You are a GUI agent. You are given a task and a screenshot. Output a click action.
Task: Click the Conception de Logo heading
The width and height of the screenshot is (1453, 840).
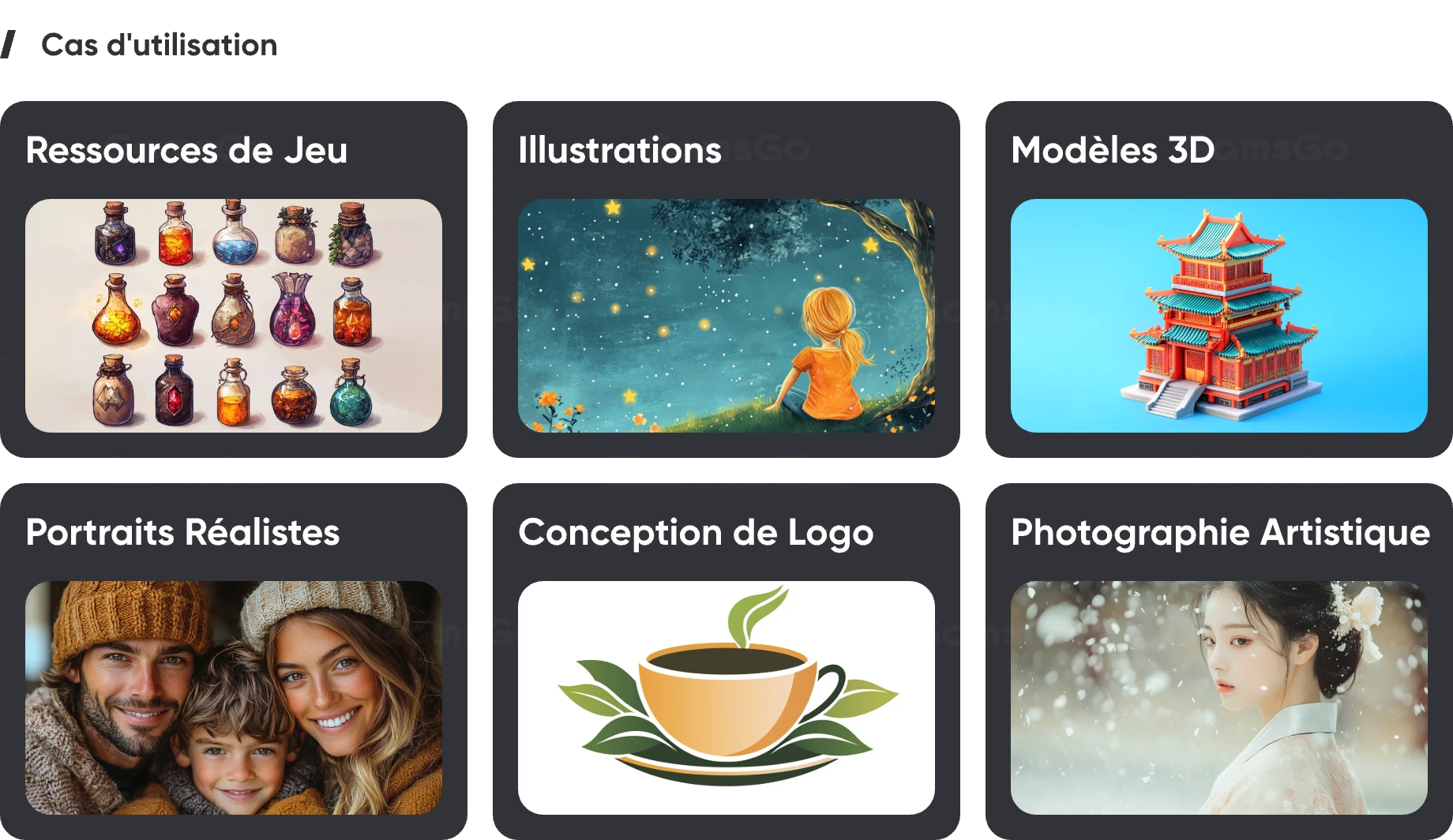click(696, 533)
